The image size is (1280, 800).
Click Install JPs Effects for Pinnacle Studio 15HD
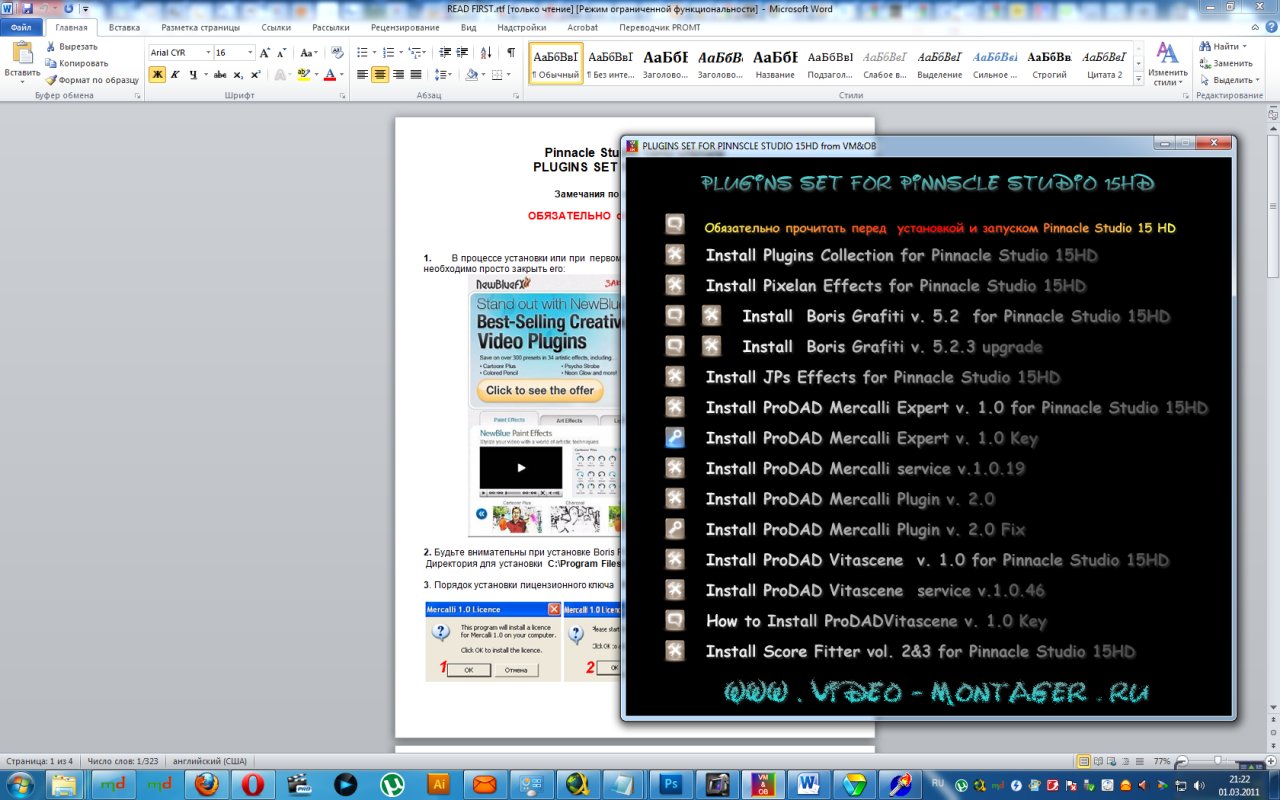point(883,377)
